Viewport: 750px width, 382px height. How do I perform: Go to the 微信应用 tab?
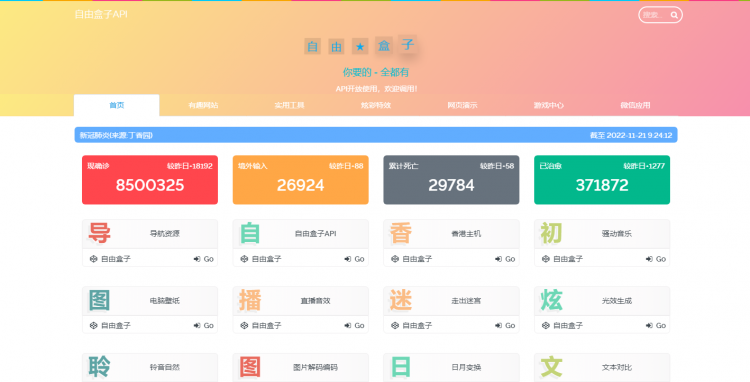click(635, 105)
